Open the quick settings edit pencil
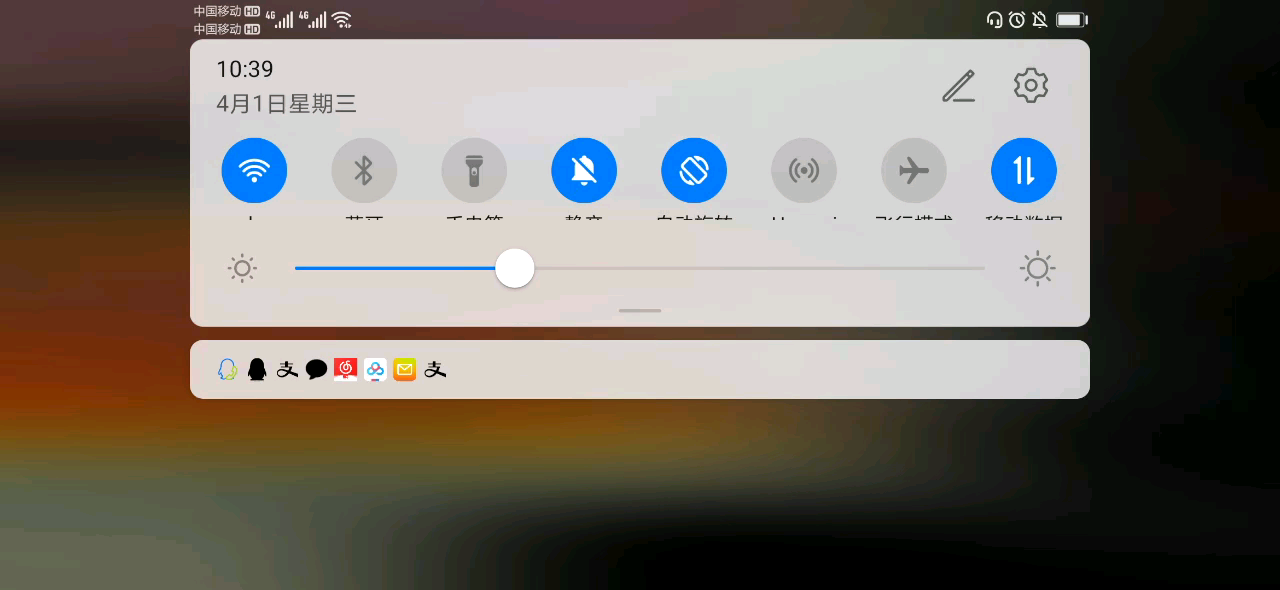Screen dimensions: 1280x590 pyautogui.click(x=959, y=86)
